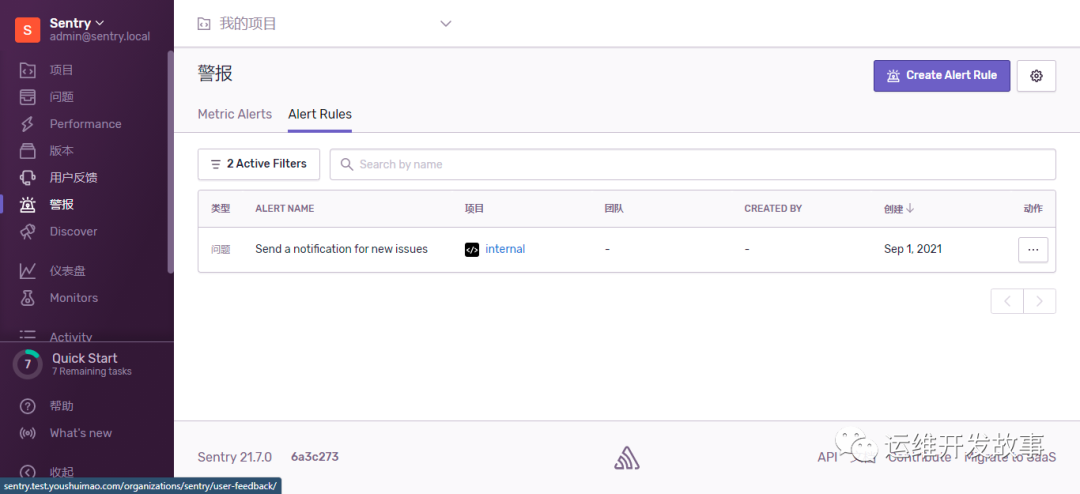Open the Dashboards chart icon
Viewport: 1080px width, 494px height.
[x=28, y=271]
